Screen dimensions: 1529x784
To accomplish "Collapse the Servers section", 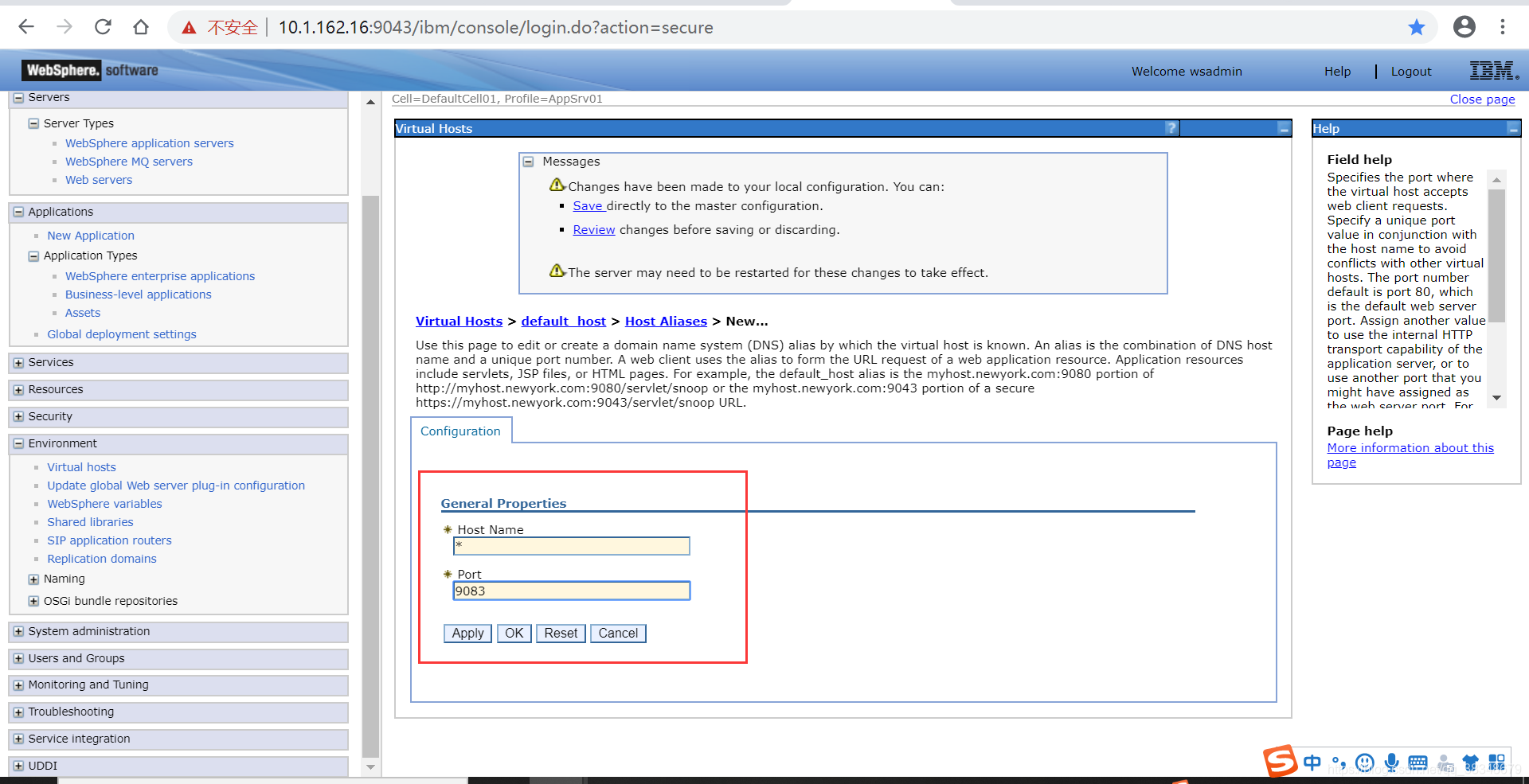I will [x=18, y=98].
